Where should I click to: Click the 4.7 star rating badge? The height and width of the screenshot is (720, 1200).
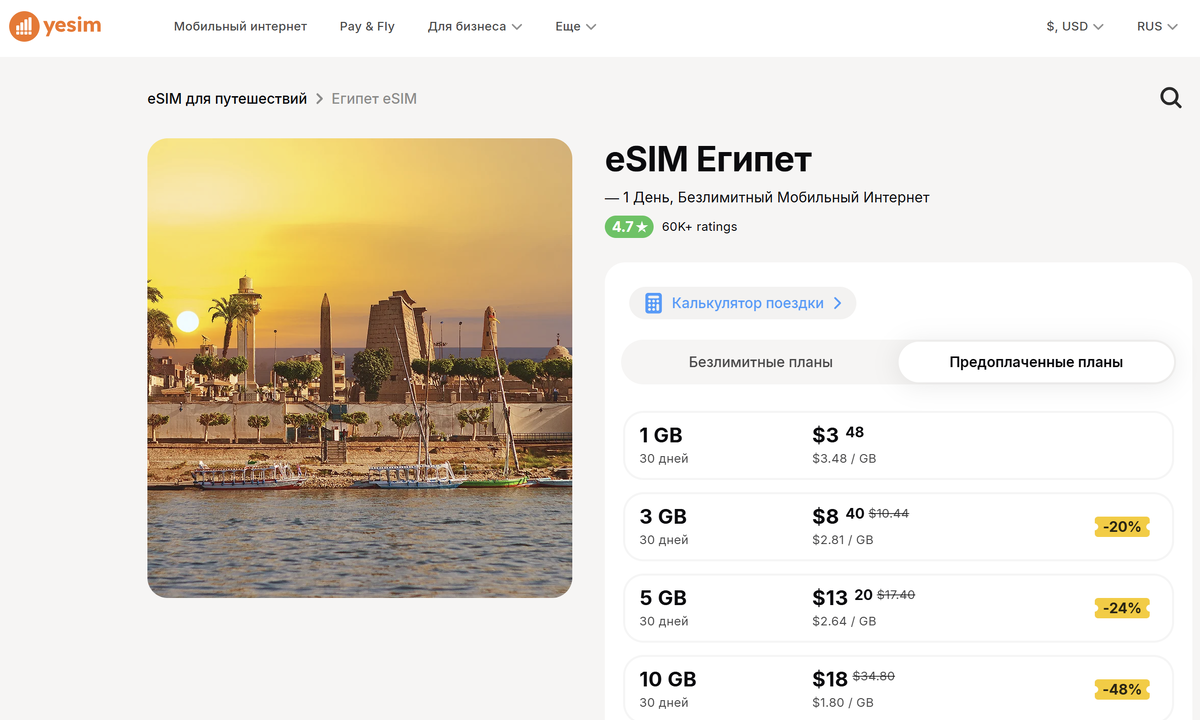[x=629, y=227]
